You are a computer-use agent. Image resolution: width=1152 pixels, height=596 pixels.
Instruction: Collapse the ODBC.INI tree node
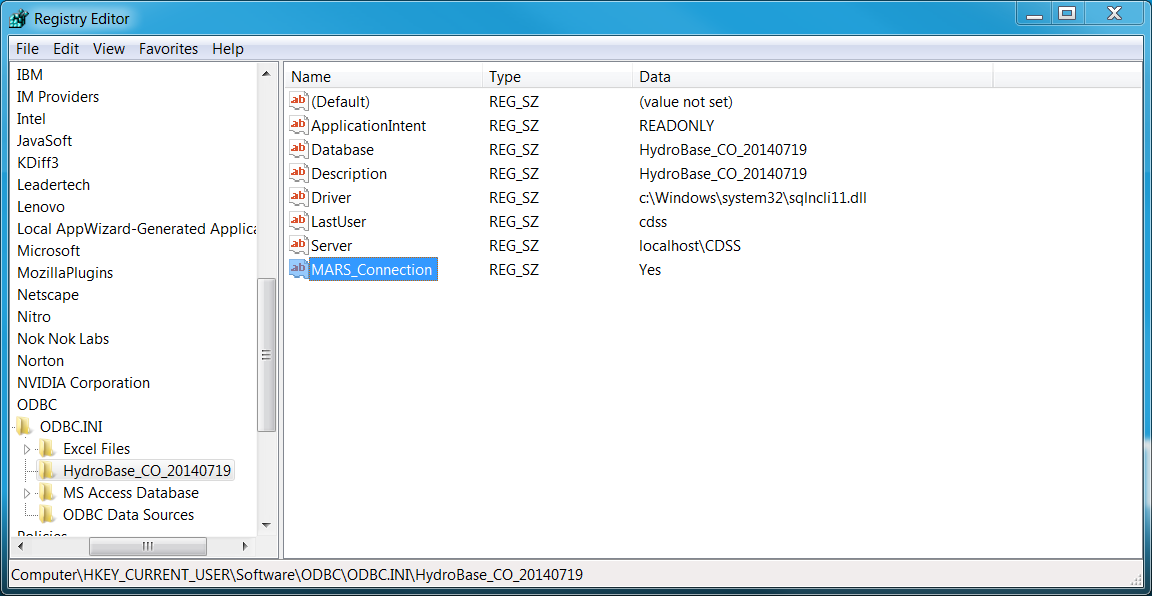pos(11,427)
